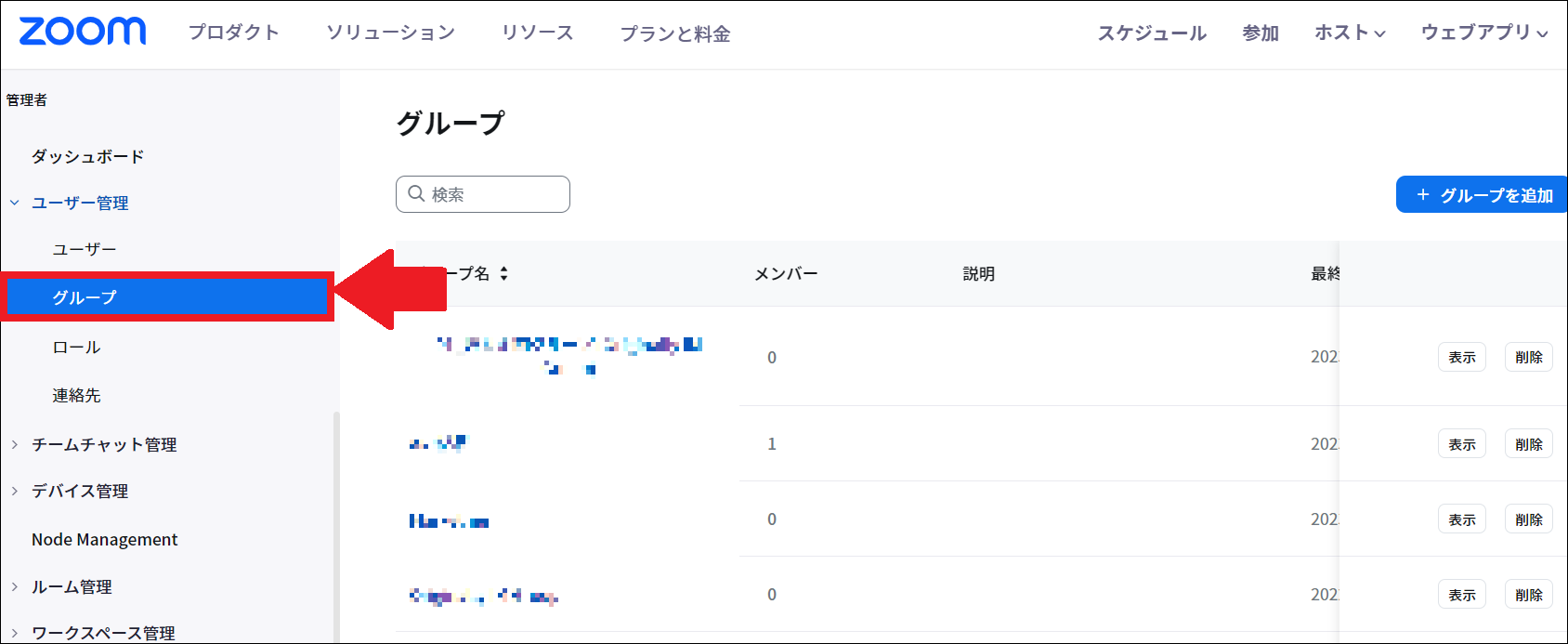Screen dimensions: 1568x644
Task: Click 表示 for group with 1 member
Action: (x=1462, y=444)
